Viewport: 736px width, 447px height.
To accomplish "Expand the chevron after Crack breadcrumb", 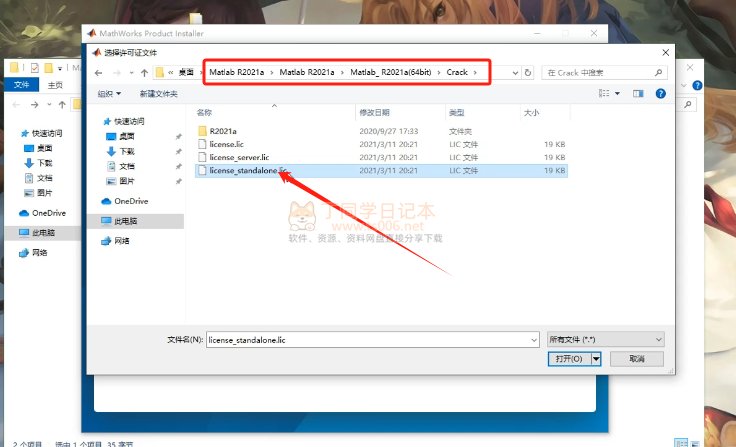I will 475,72.
